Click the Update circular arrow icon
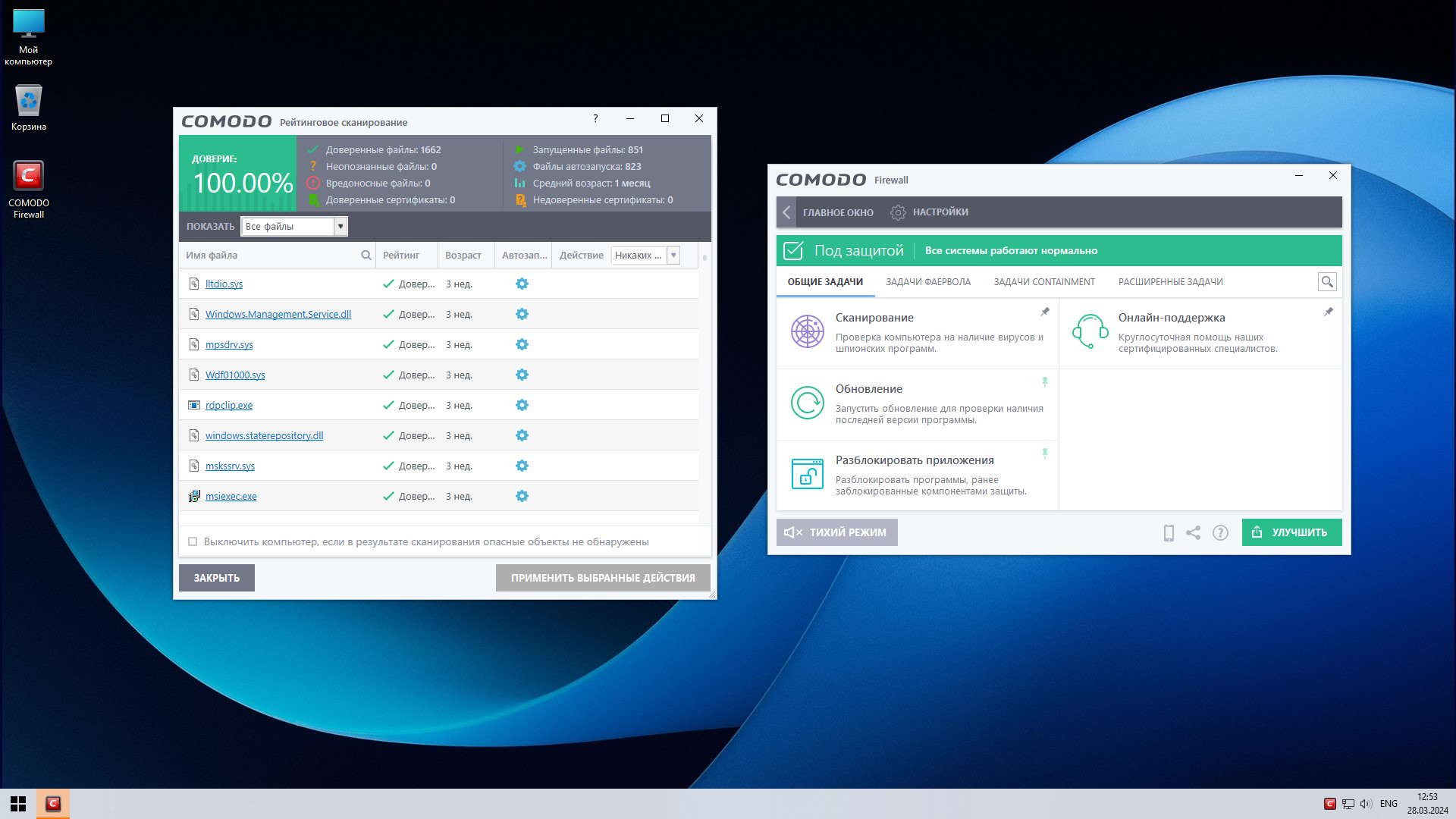1456x819 pixels. (807, 403)
